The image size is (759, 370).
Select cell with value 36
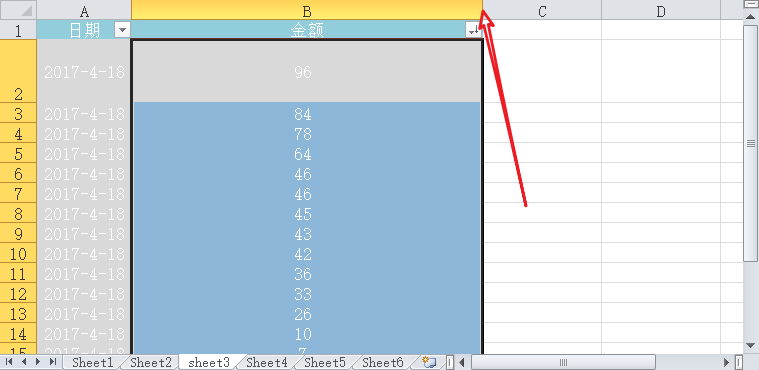pos(306,273)
